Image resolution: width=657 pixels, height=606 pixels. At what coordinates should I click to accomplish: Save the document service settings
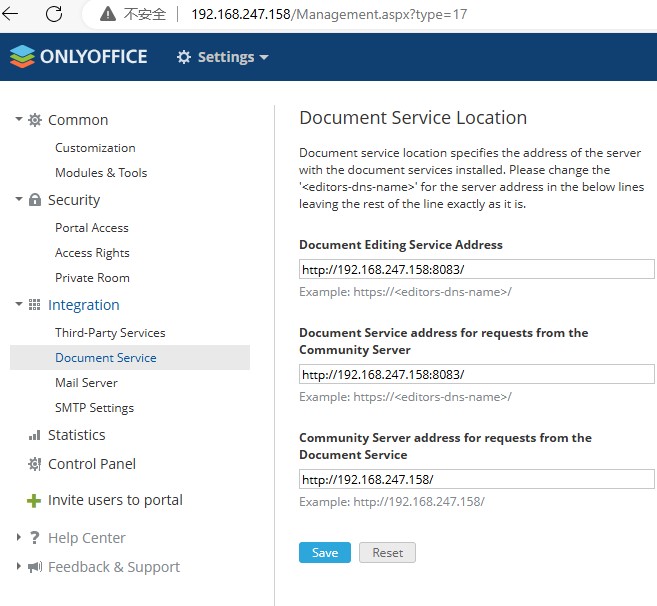325,552
